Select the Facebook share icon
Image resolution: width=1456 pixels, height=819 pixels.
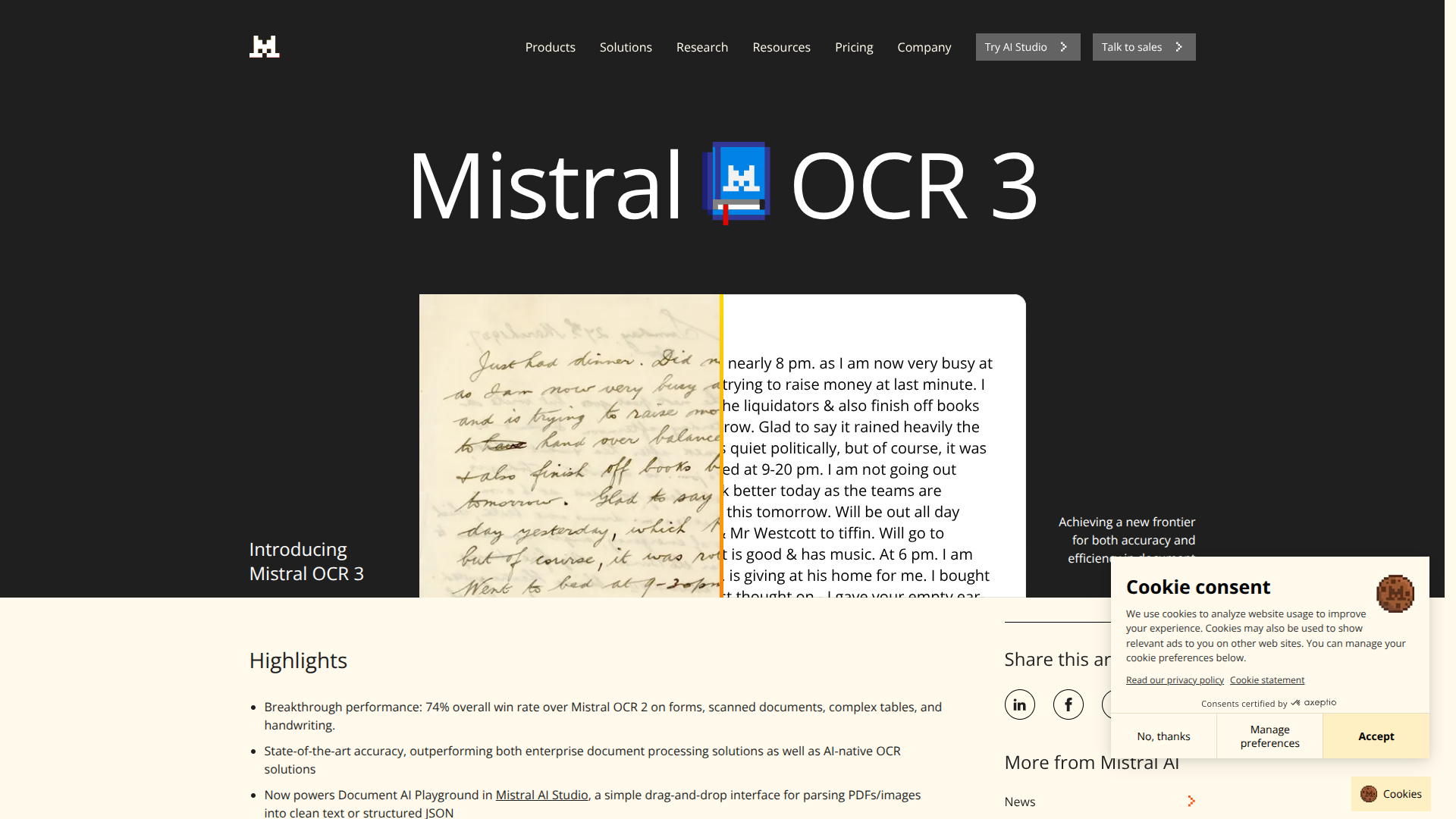1068,704
